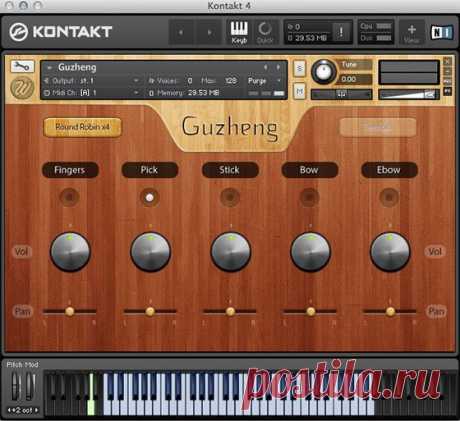Adjust the Fingers Vol knob
The height and width of the screenshot is (421, 460).
[x=70, y=252]
